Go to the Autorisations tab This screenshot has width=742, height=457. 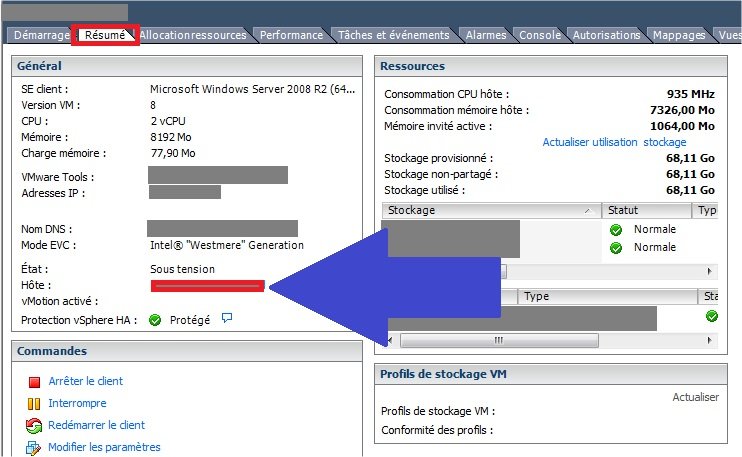[x=607, y=35]
